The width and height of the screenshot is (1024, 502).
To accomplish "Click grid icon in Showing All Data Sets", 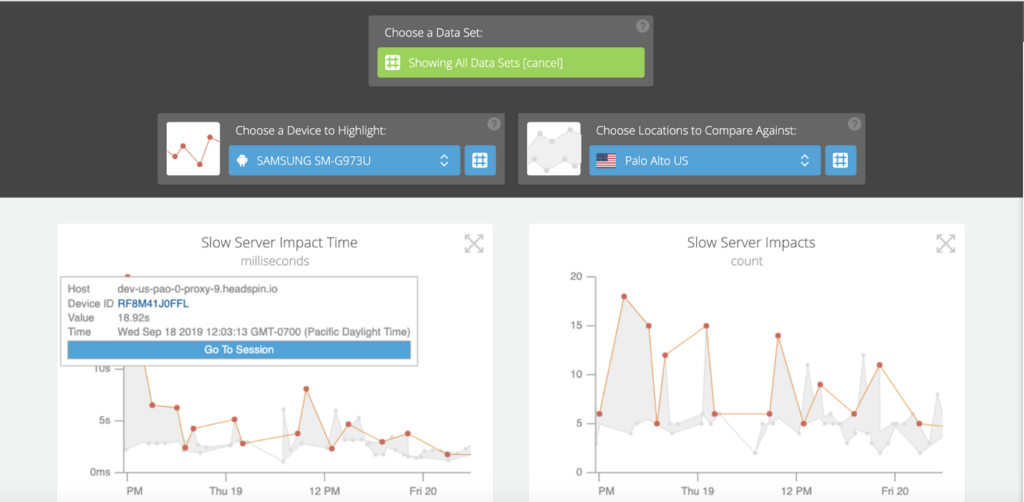I will [392, 63].
